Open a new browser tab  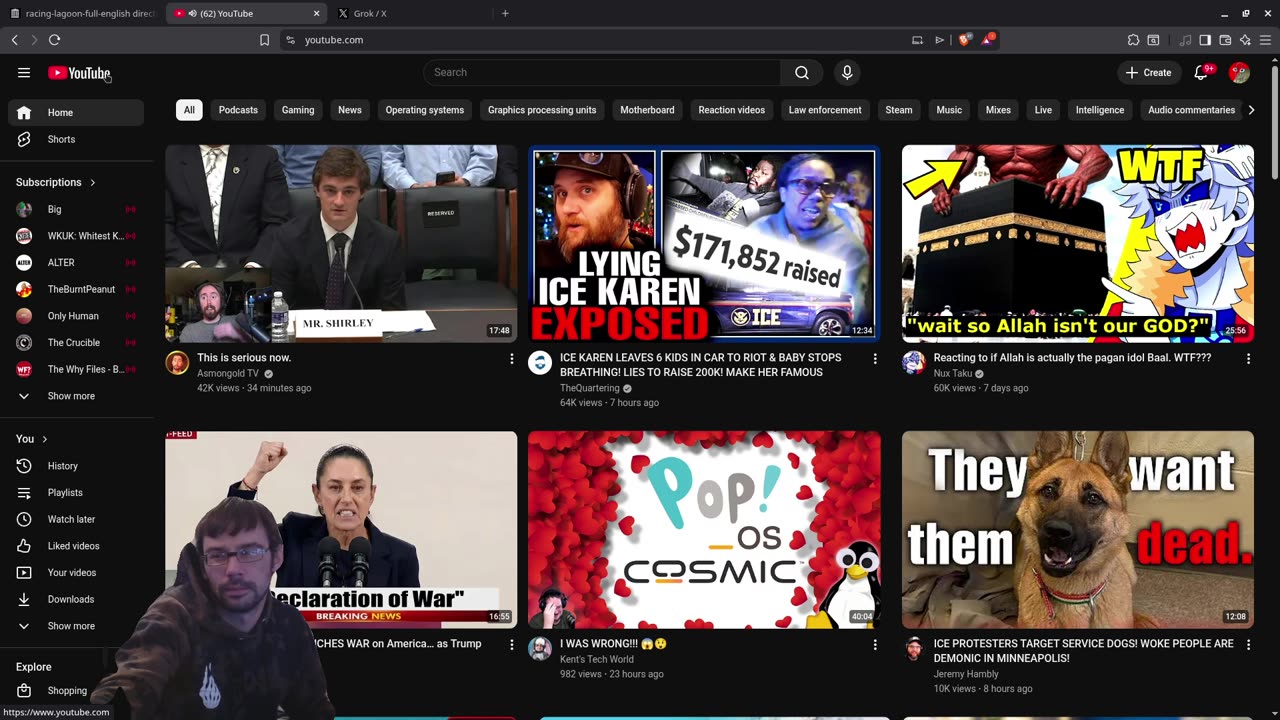click(505, 13)
